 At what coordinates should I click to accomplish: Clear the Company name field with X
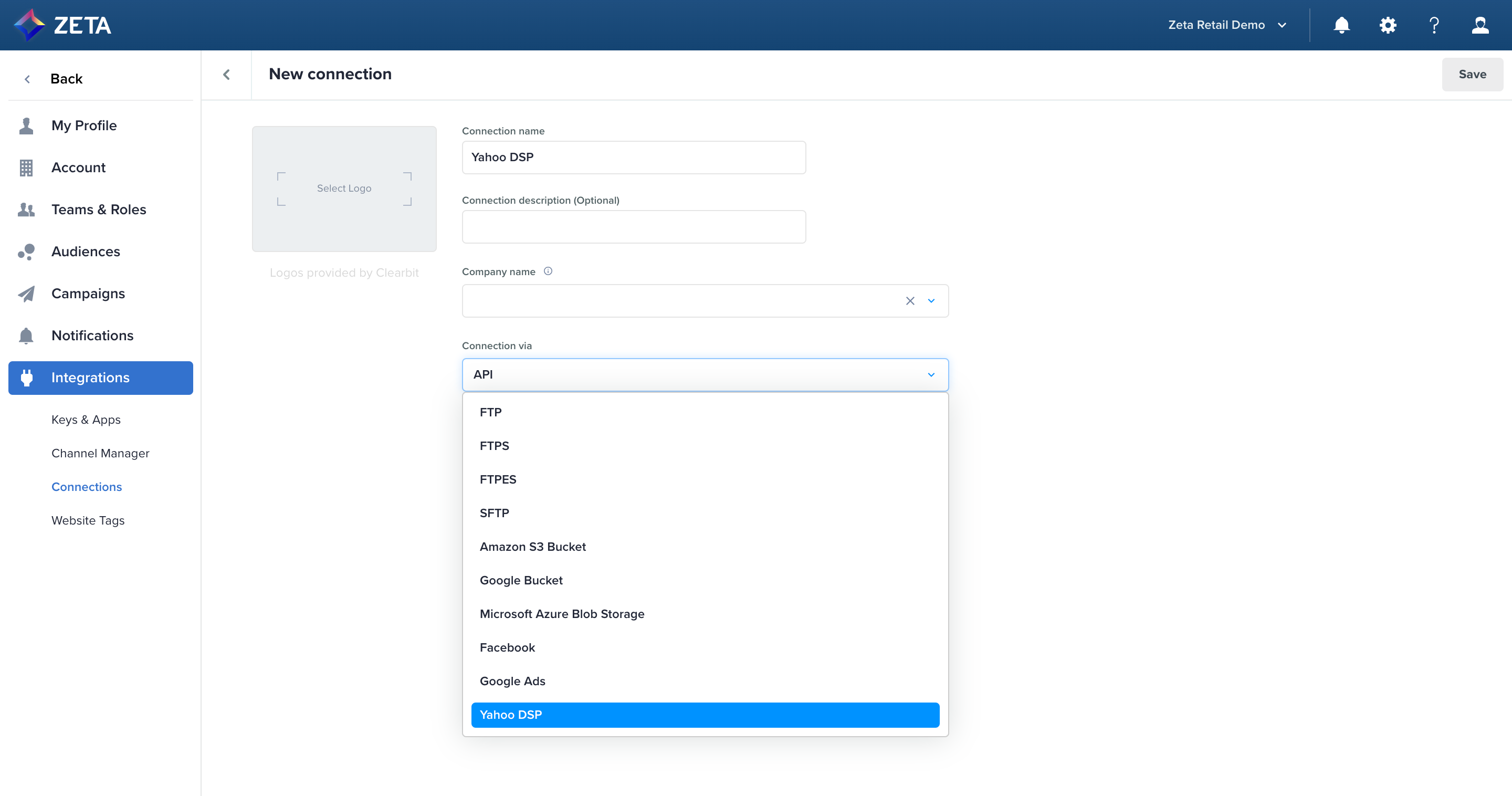coord(910,301)
